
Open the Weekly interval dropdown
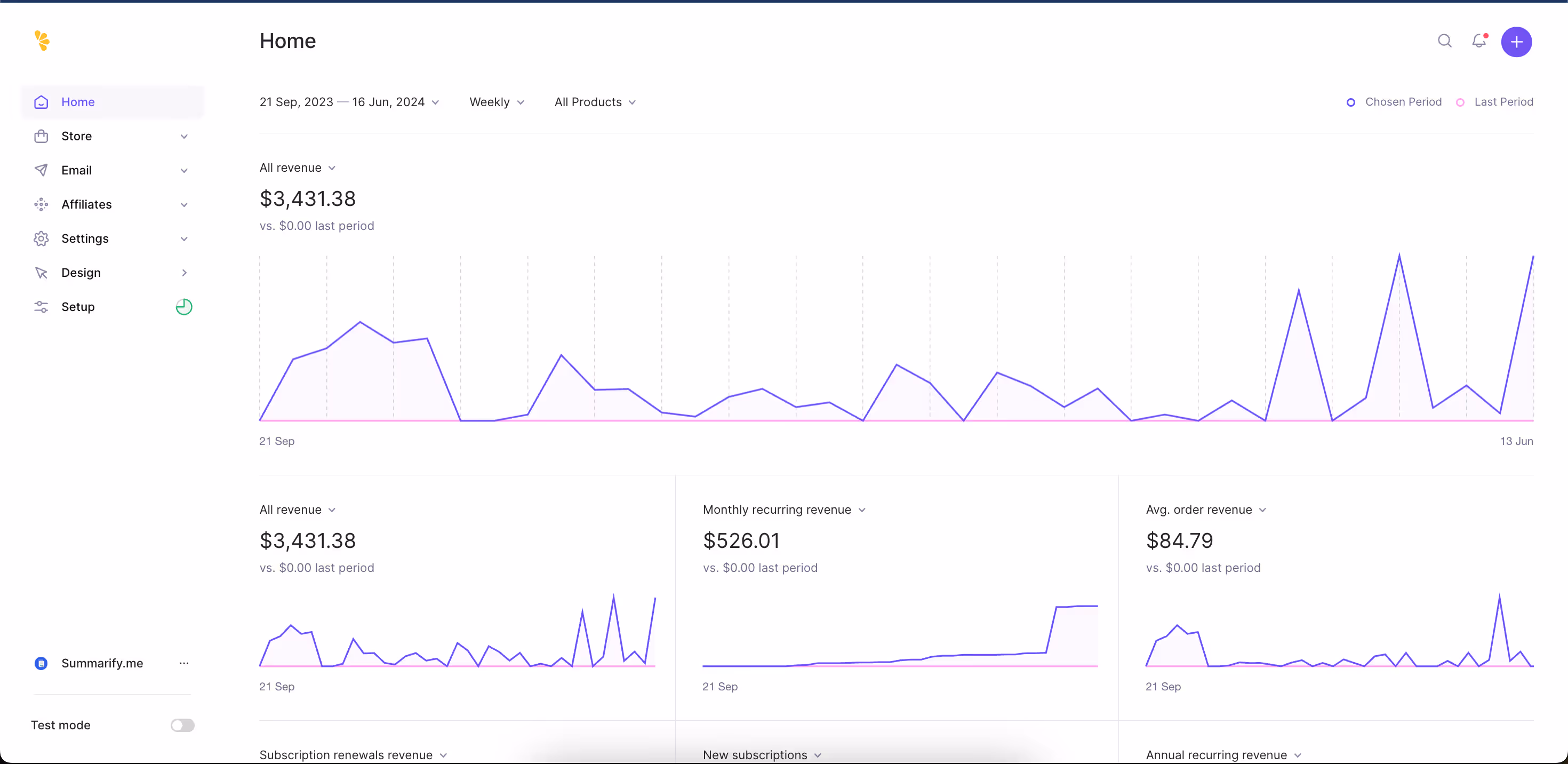pyautogui.click(x=496, y=102)
